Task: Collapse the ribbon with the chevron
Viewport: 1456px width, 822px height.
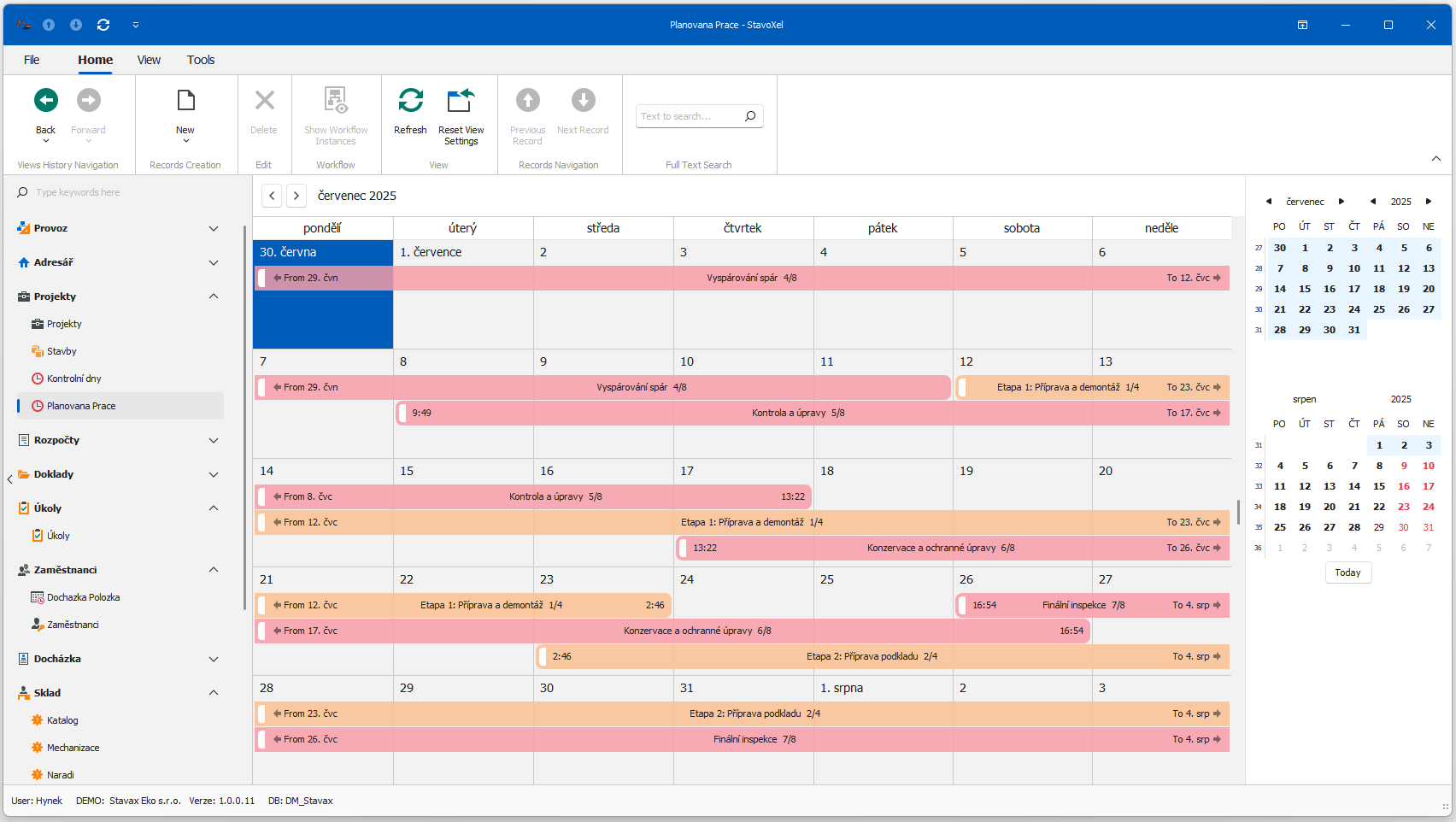Action: (x=1435, y=159)
